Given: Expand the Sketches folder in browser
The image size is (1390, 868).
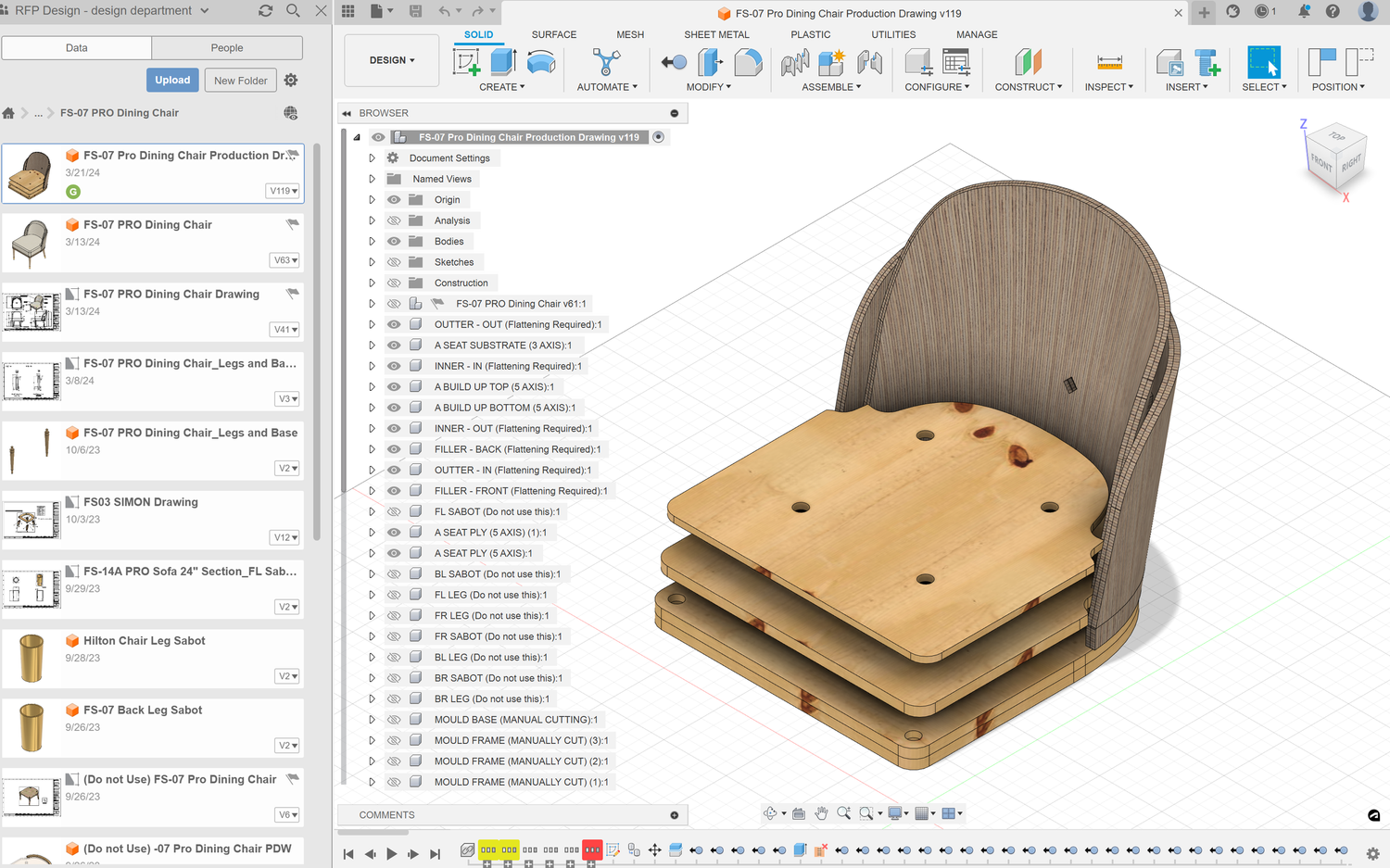Looking at the screenshot, I should [x=373, y=262].
